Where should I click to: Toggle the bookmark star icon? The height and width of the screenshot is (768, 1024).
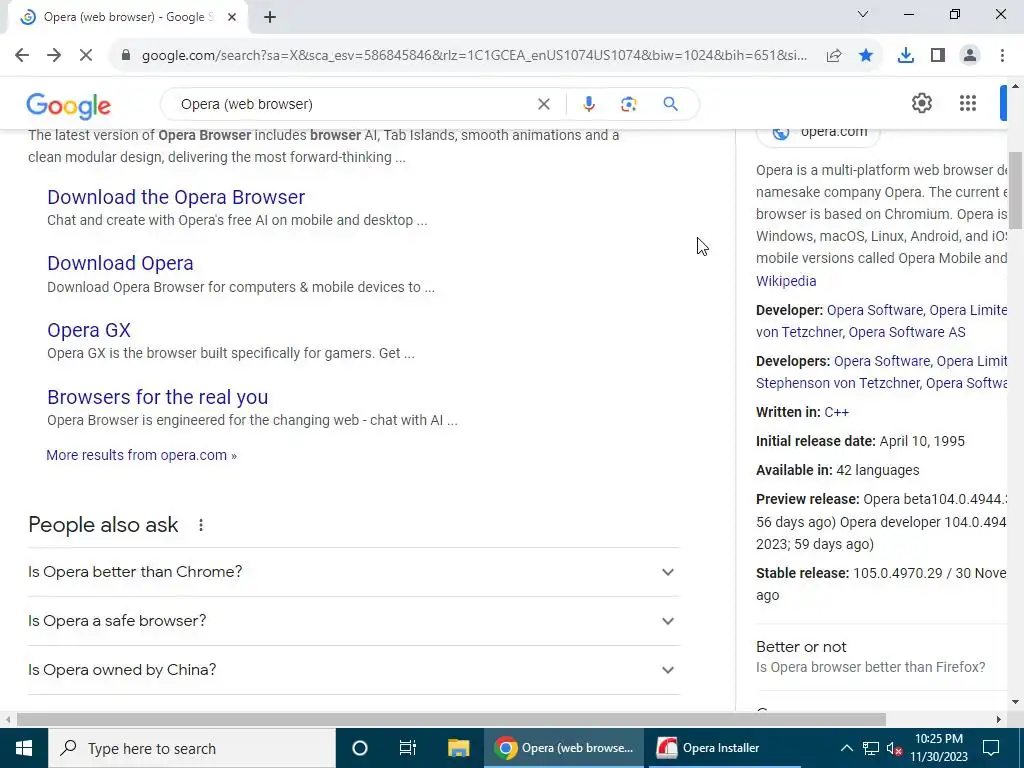(866, 56)
